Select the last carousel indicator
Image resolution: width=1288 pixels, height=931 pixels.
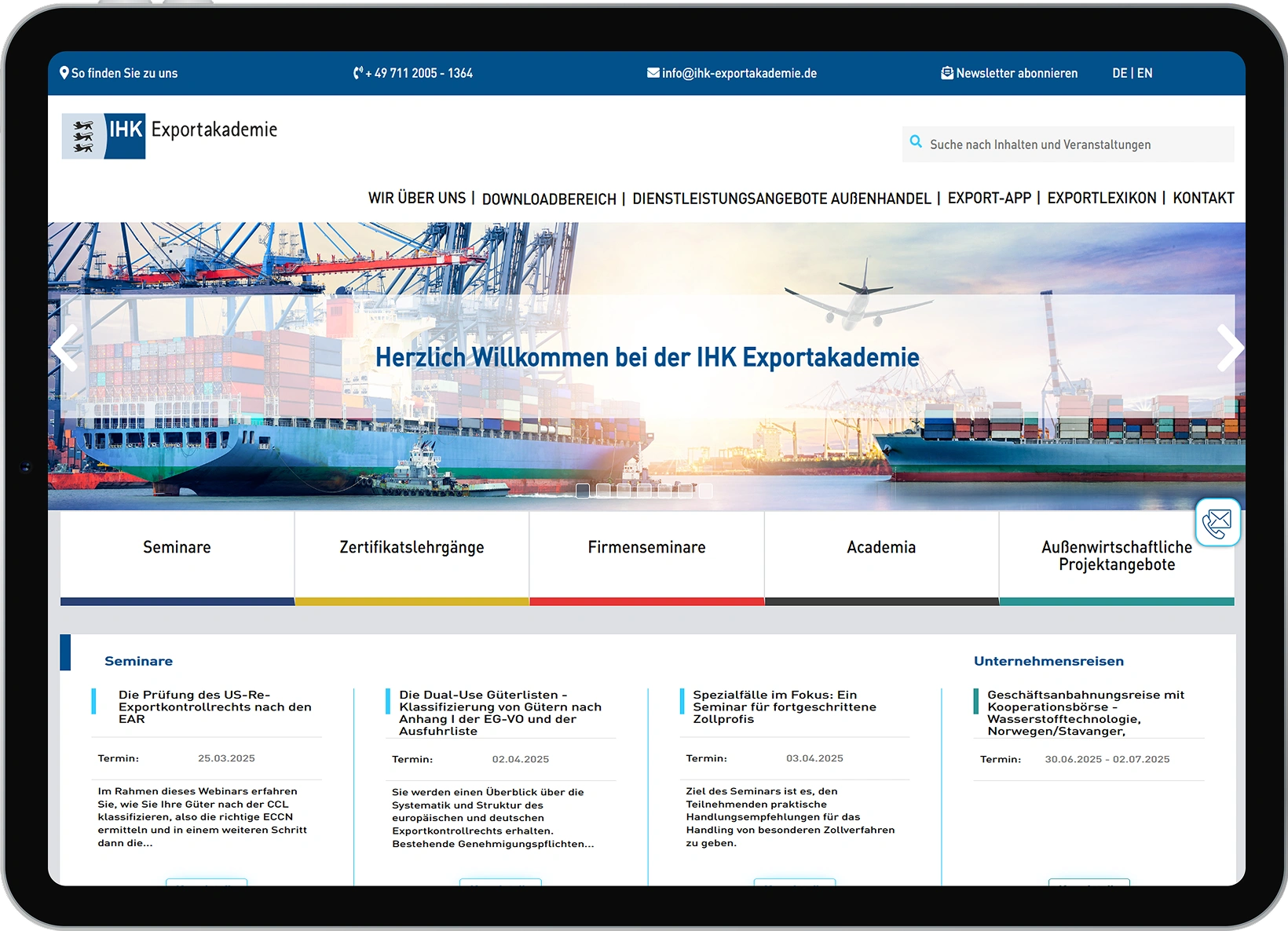[706, 491]
